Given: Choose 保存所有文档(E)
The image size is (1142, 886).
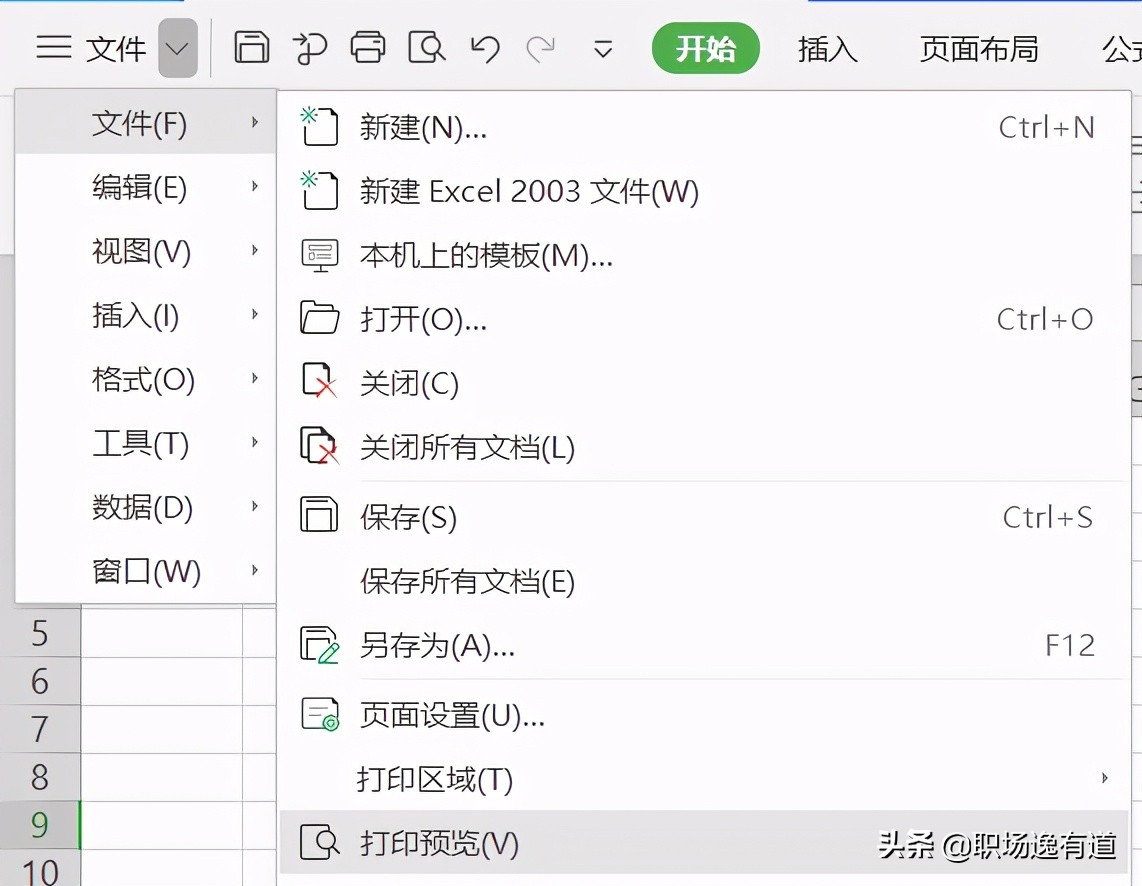Looking at the screenshot, I should coord(704,582).
